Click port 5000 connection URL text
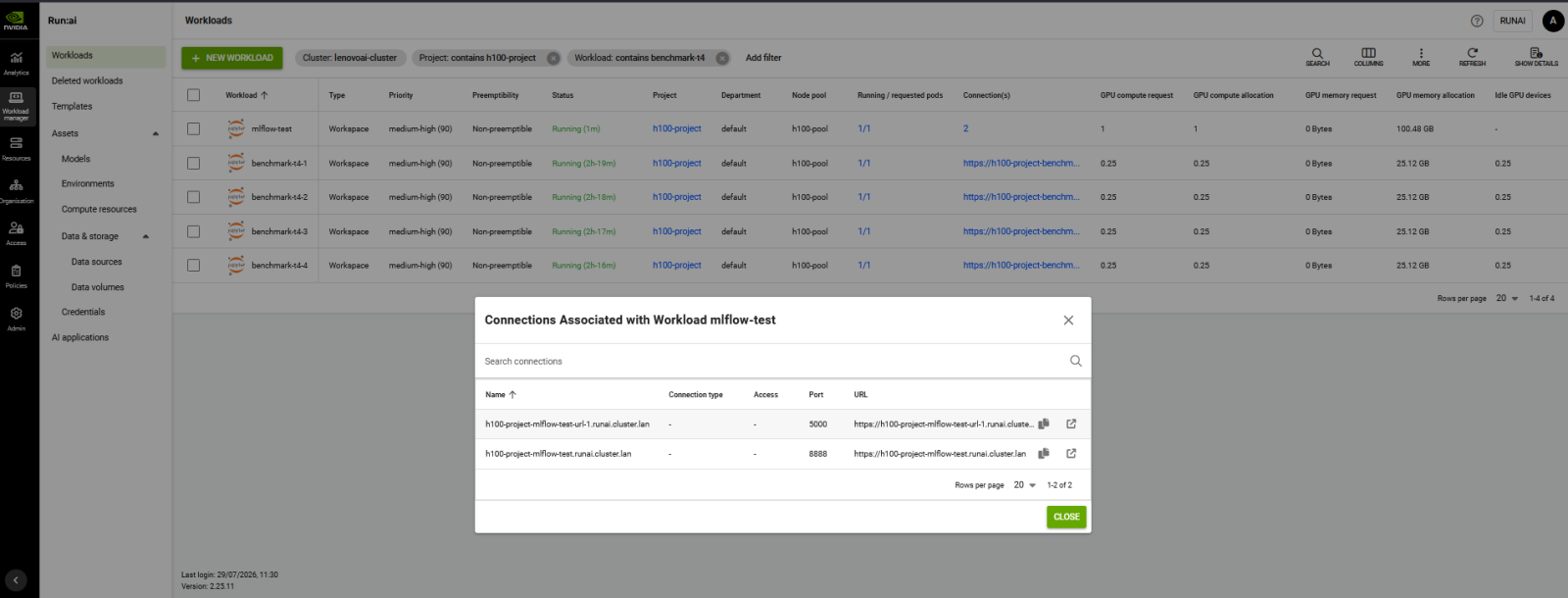The height and width of the screenshot is (598, 1568). click(944, 424)
